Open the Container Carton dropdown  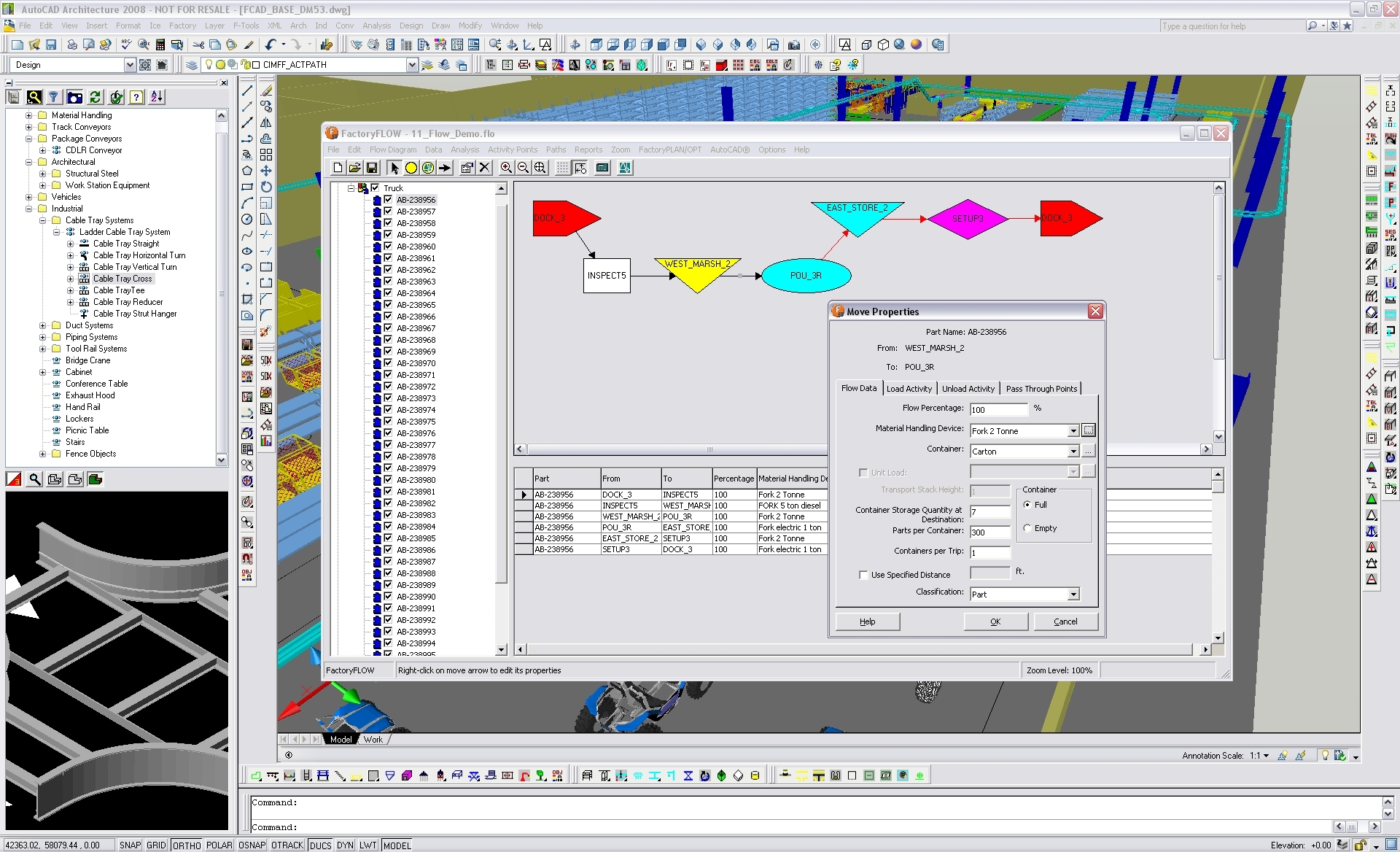[1073, 452]
